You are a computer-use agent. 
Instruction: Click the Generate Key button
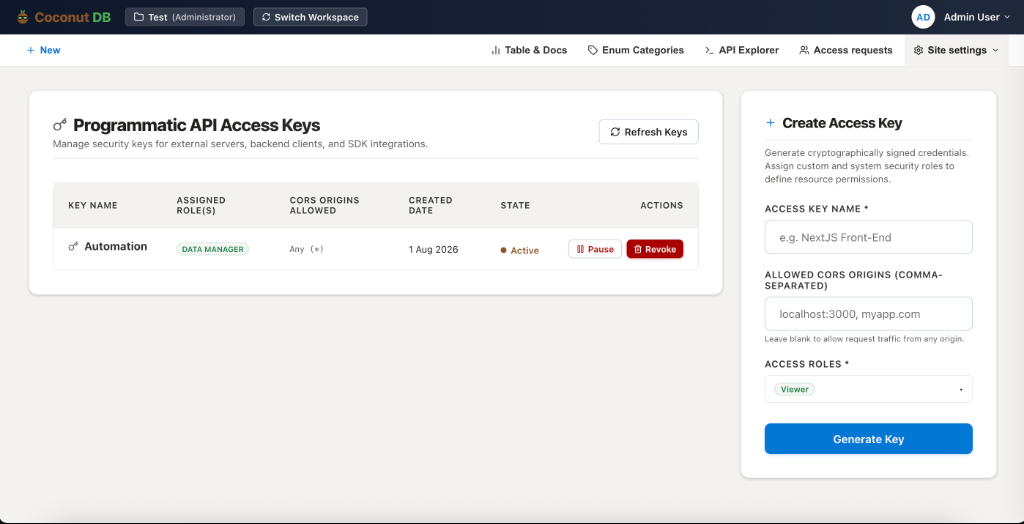869,439
